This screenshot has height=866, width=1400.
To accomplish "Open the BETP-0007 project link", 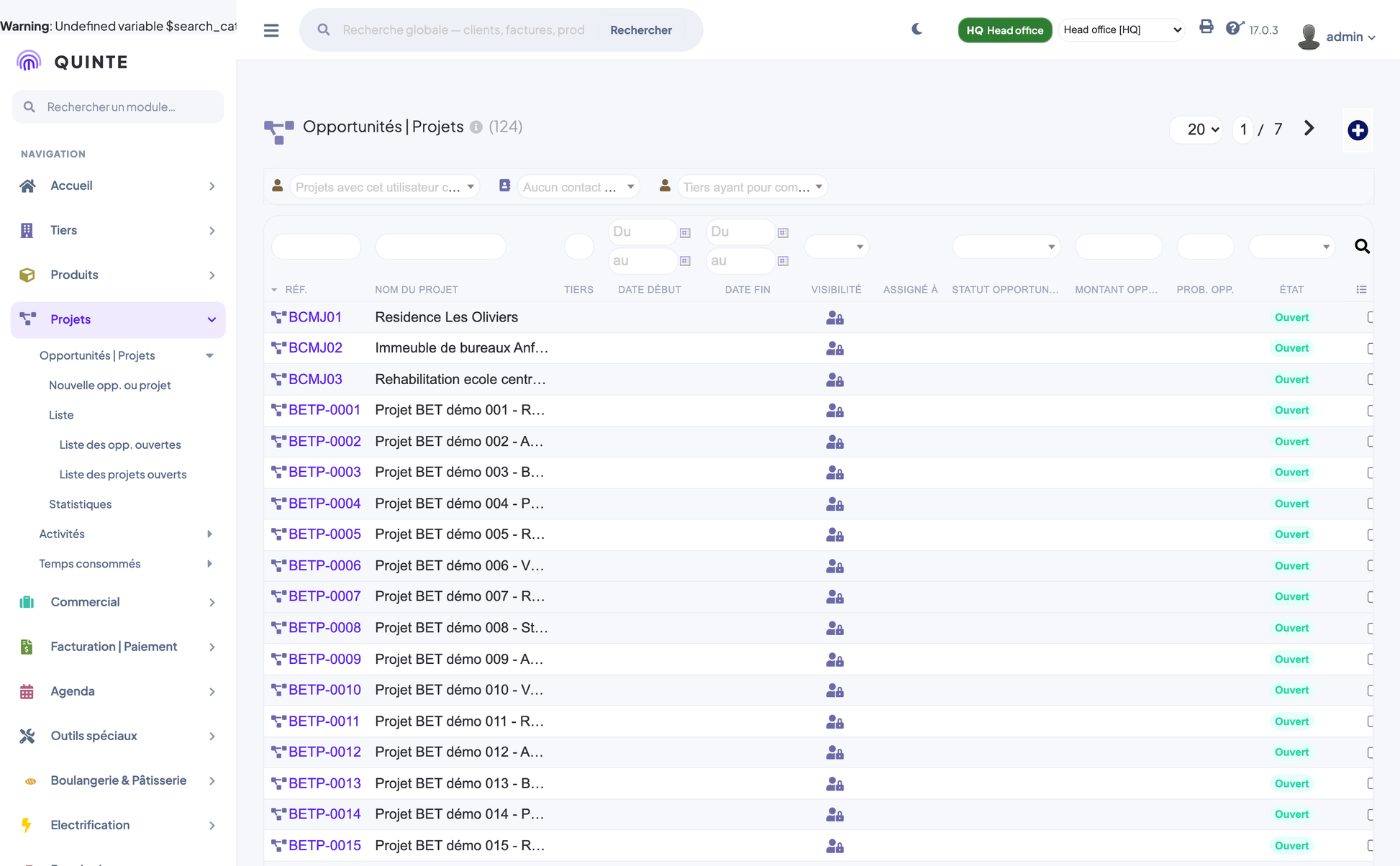I will [324, 596].
